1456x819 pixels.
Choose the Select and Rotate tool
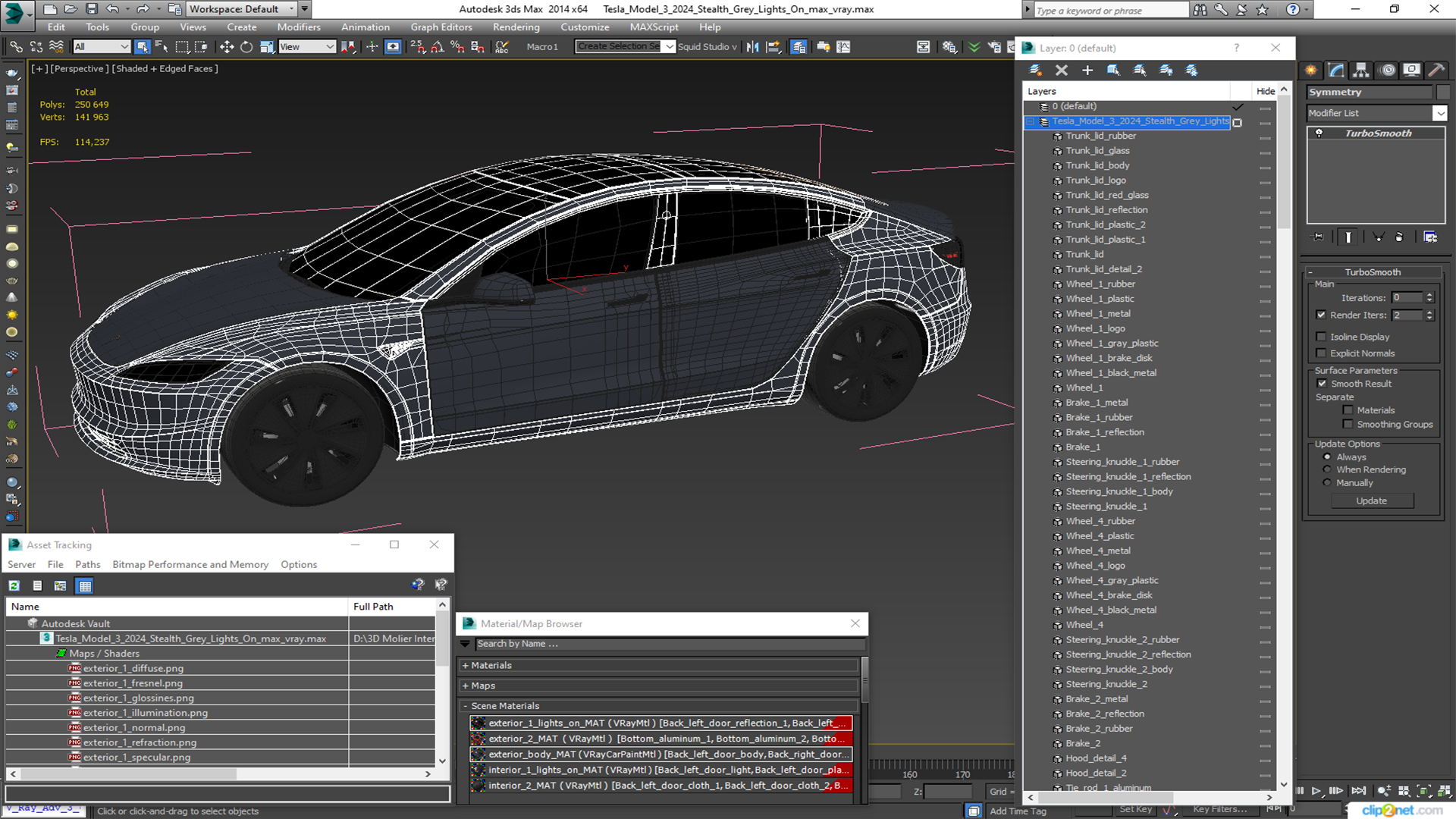[246, 47]
